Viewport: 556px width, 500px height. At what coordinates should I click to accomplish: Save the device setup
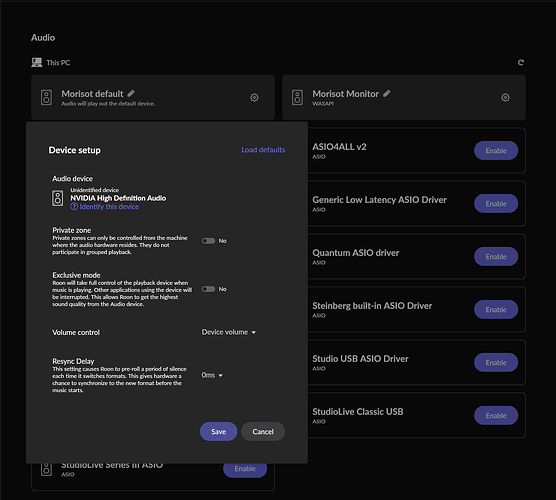pos(218,432)
